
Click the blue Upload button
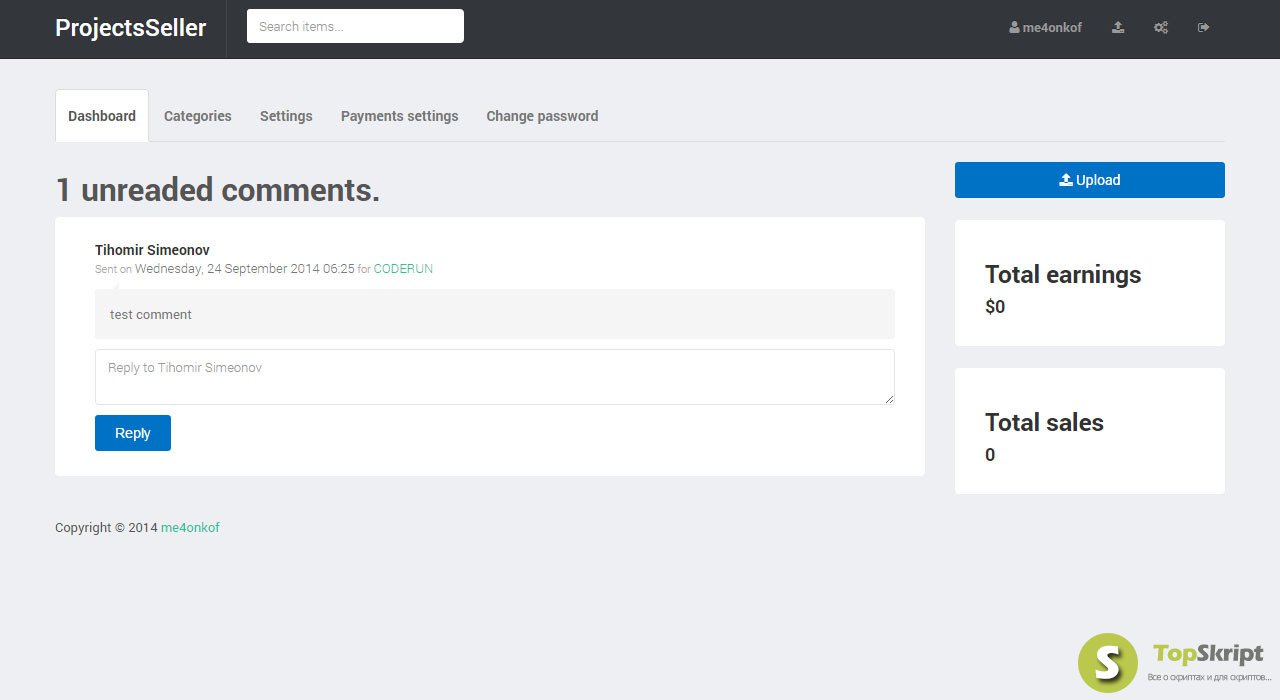(x=1090, y=180)
